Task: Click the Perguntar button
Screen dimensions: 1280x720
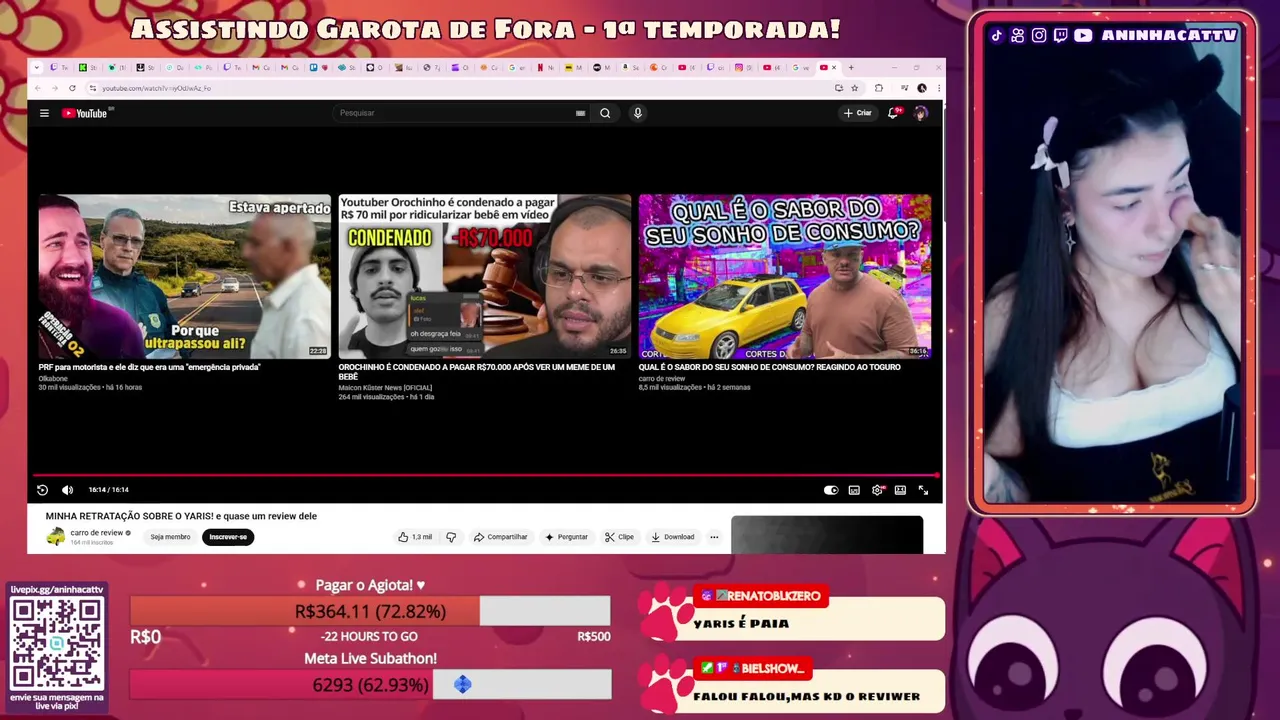Action: click(x=566, y=537)
